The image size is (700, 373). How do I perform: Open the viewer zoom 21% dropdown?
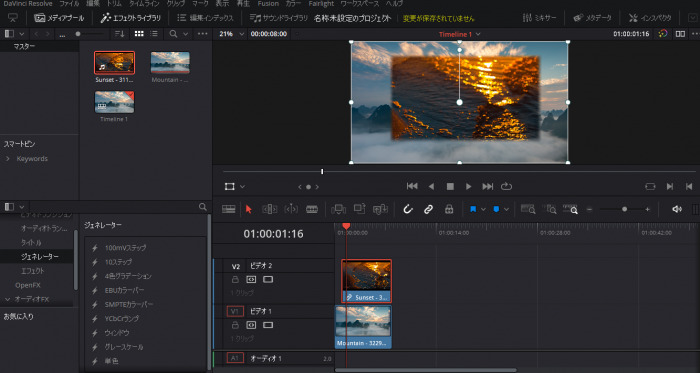coord(232,34)
